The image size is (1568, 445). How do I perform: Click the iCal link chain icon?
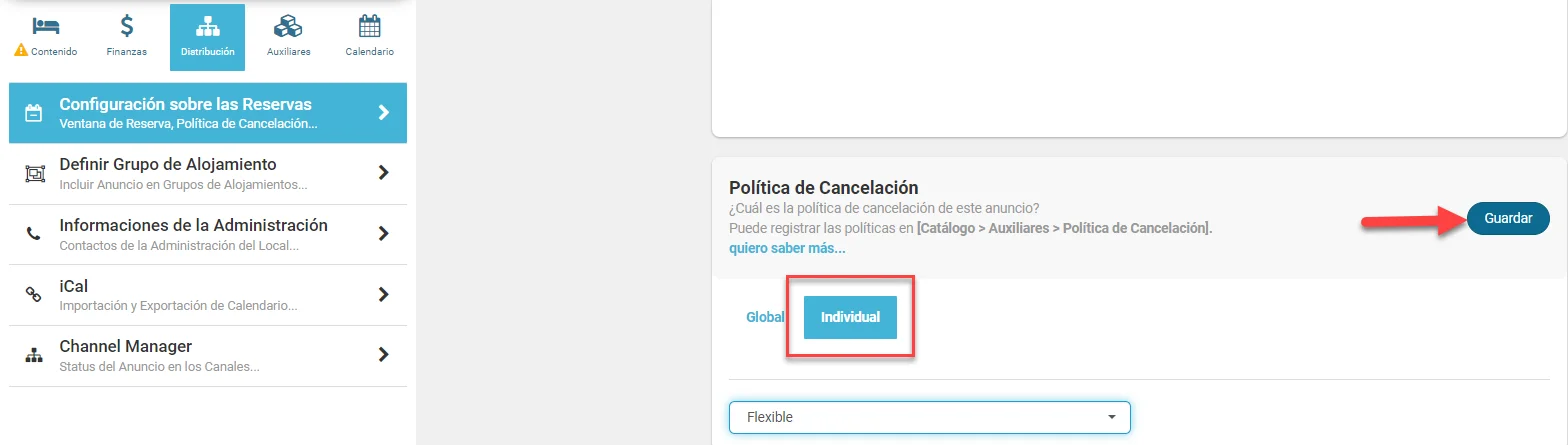pos(34,294)
